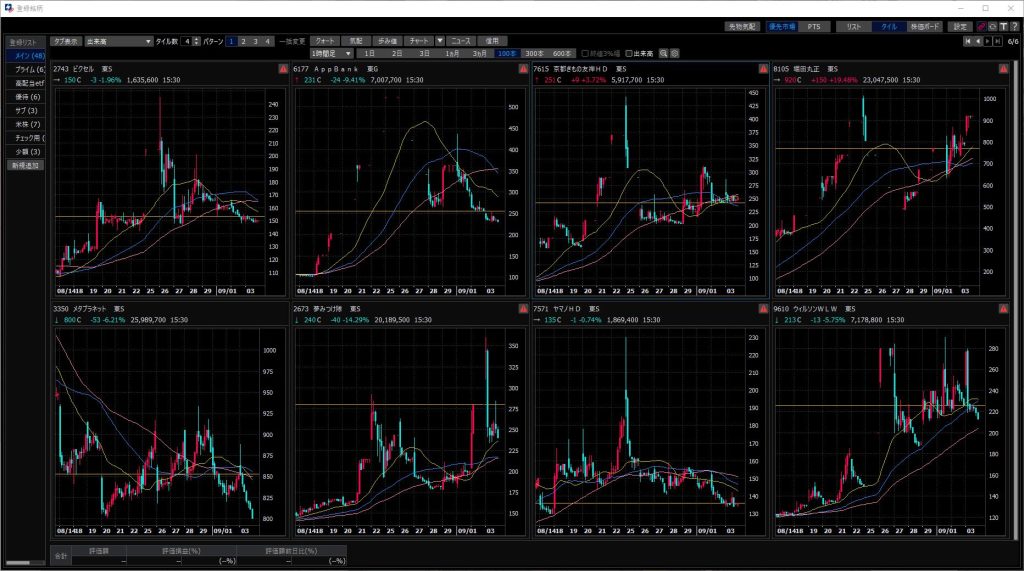Viewport: 1024px width, 571px height.
Task: Expand the dropdown arrow next to チャート
Action: click(x=440, y=41)
